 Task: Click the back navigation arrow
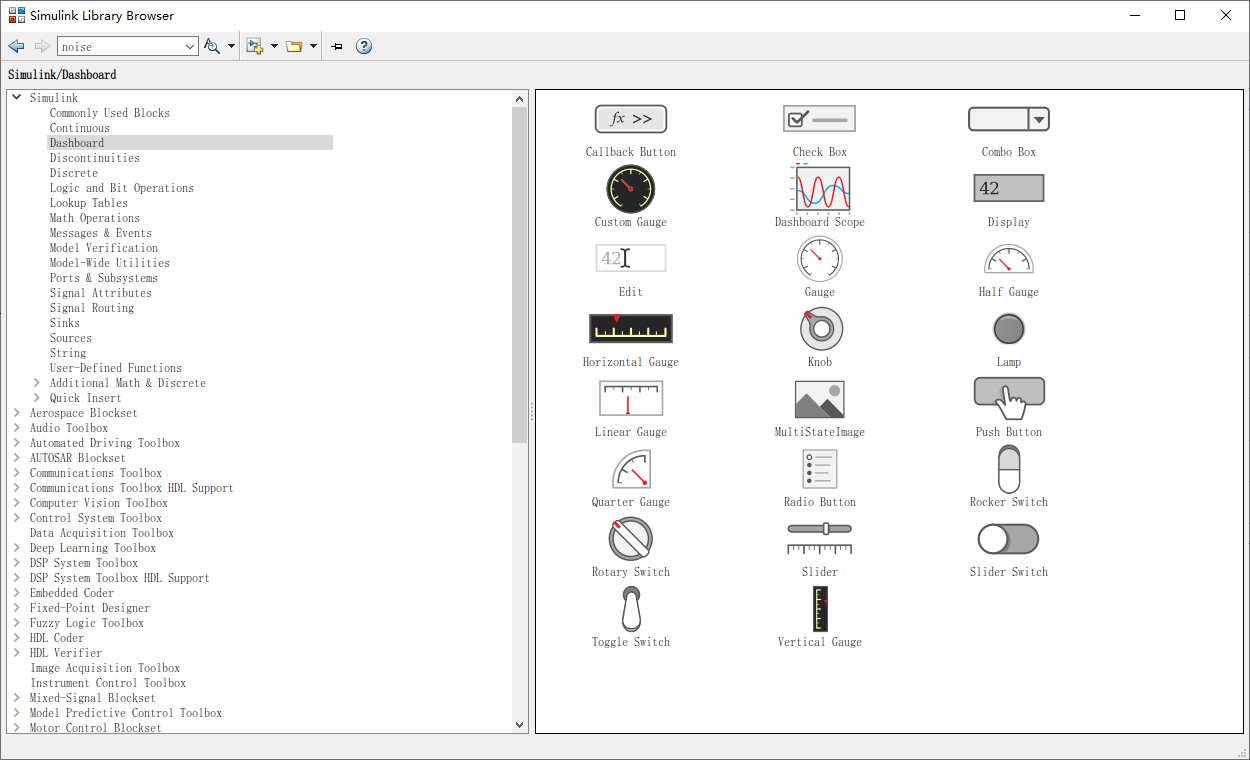coord(16,45)
